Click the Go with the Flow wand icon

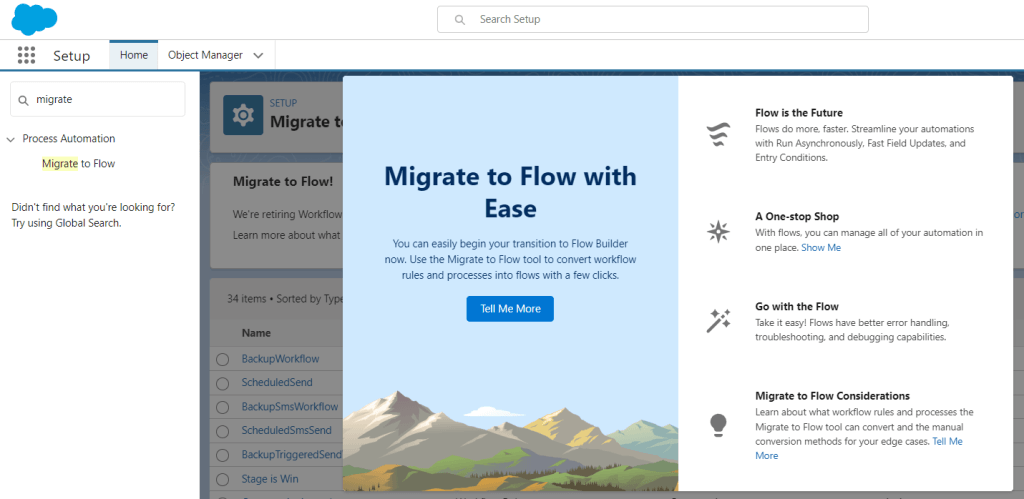(718, 321)
